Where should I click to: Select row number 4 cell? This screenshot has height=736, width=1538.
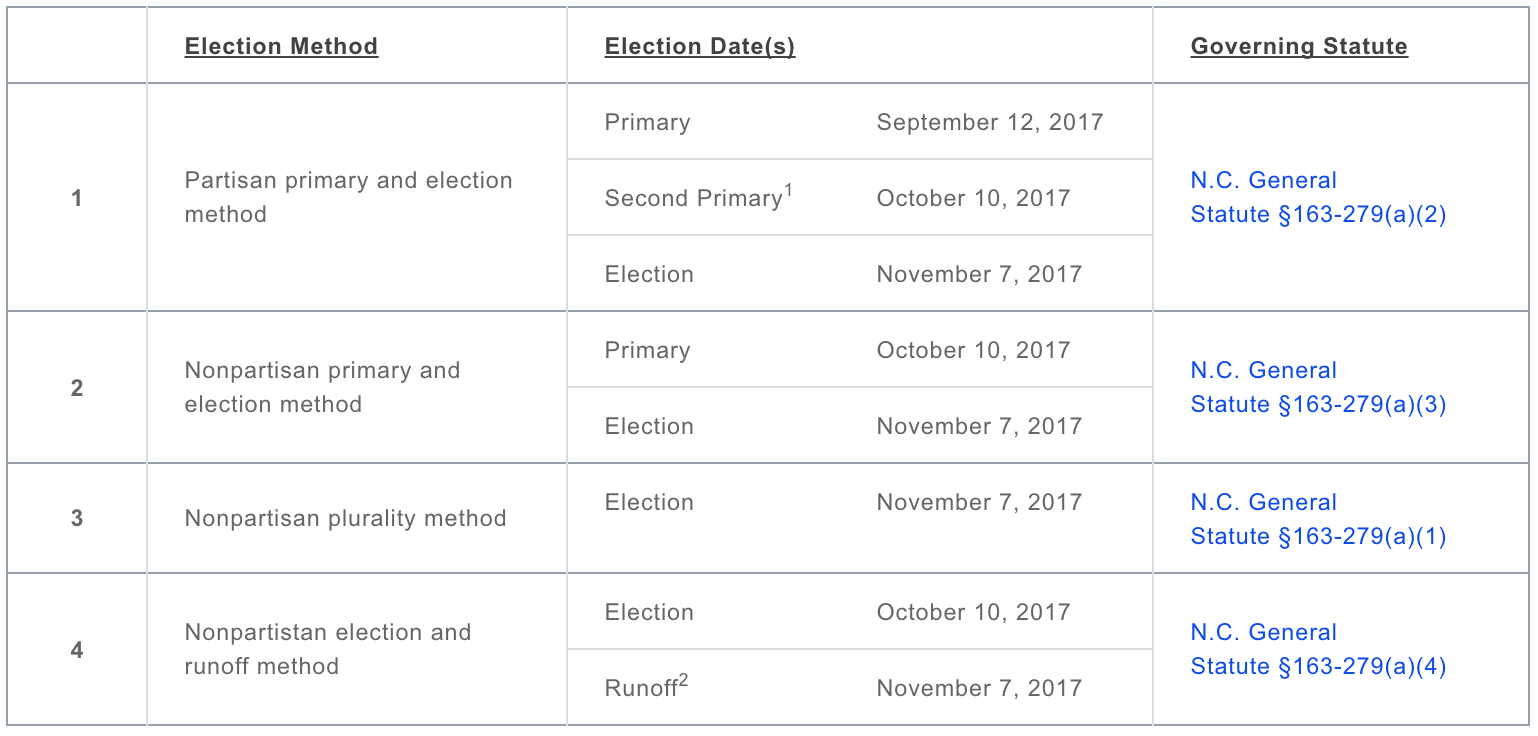[77, 650]
